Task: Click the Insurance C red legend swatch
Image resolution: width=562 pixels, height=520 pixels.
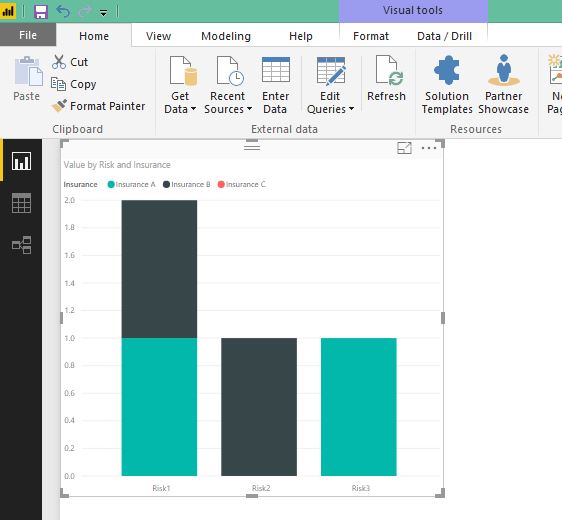Action: 221,184
